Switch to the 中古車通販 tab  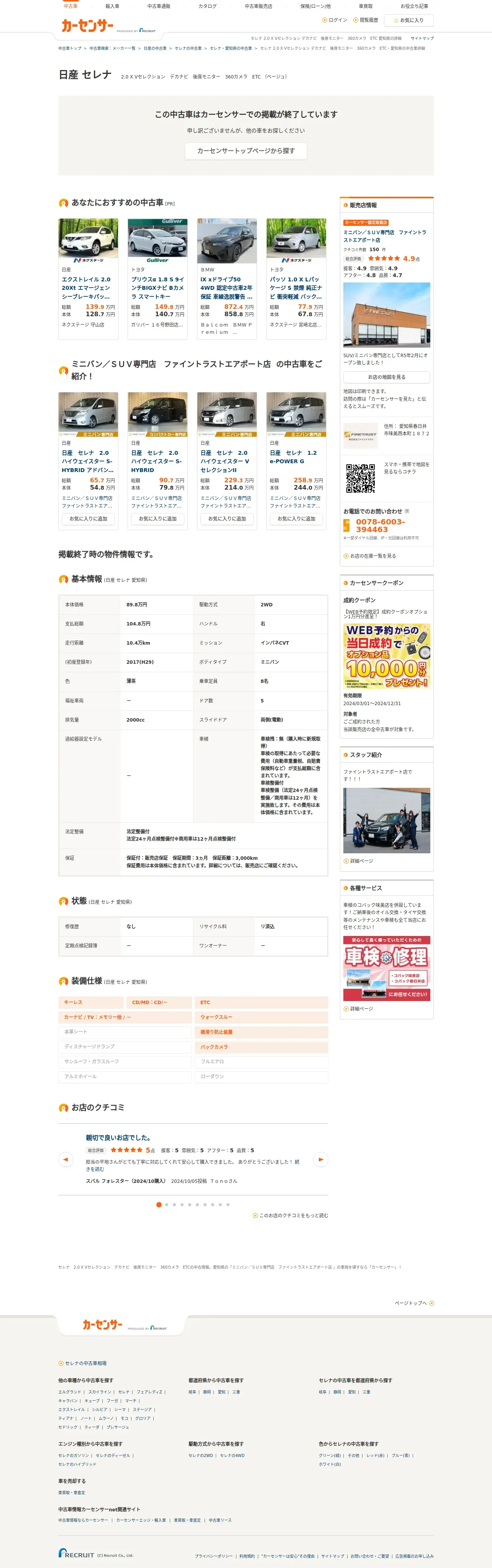(x=159, y=6)
